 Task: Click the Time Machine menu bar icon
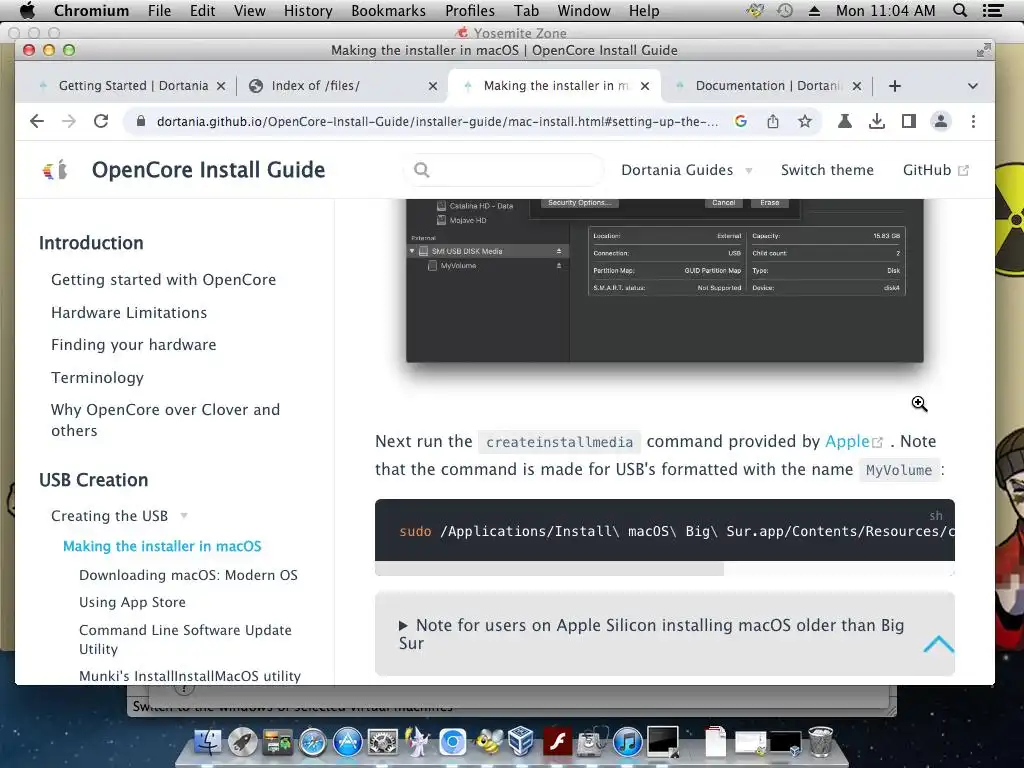785,10
